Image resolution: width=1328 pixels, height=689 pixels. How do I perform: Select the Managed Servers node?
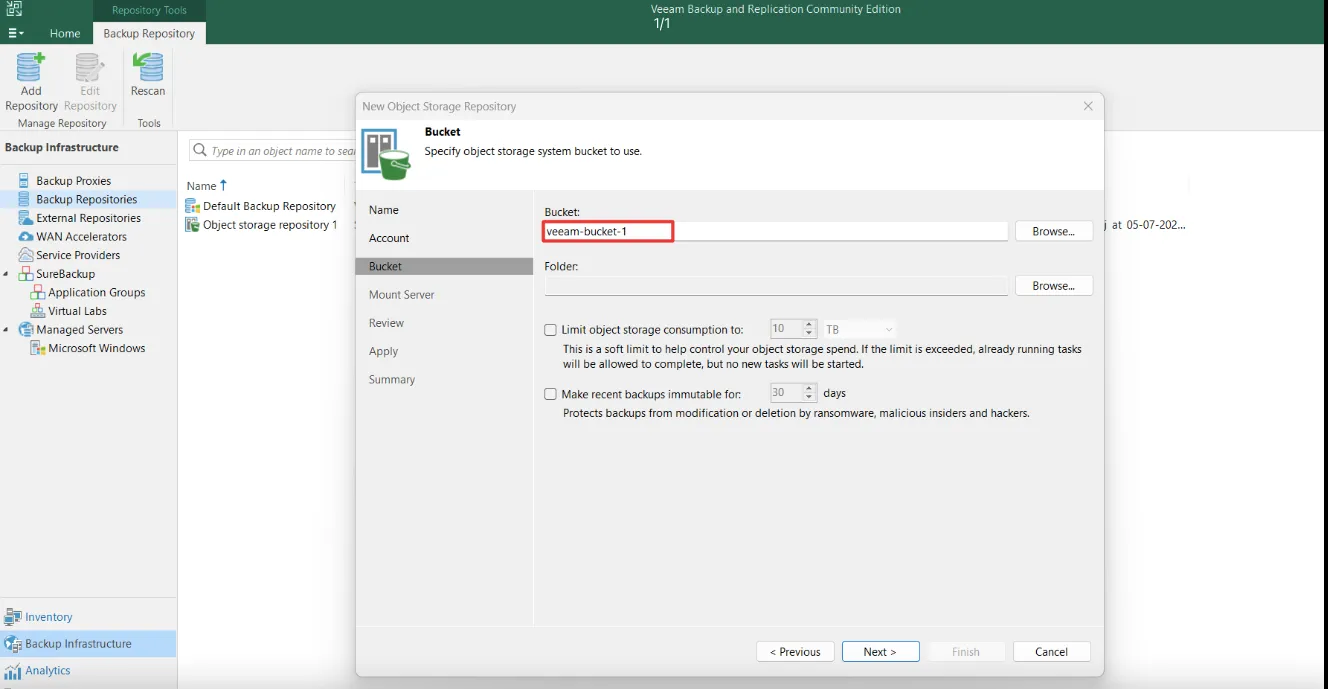click(x=80, y=329)
